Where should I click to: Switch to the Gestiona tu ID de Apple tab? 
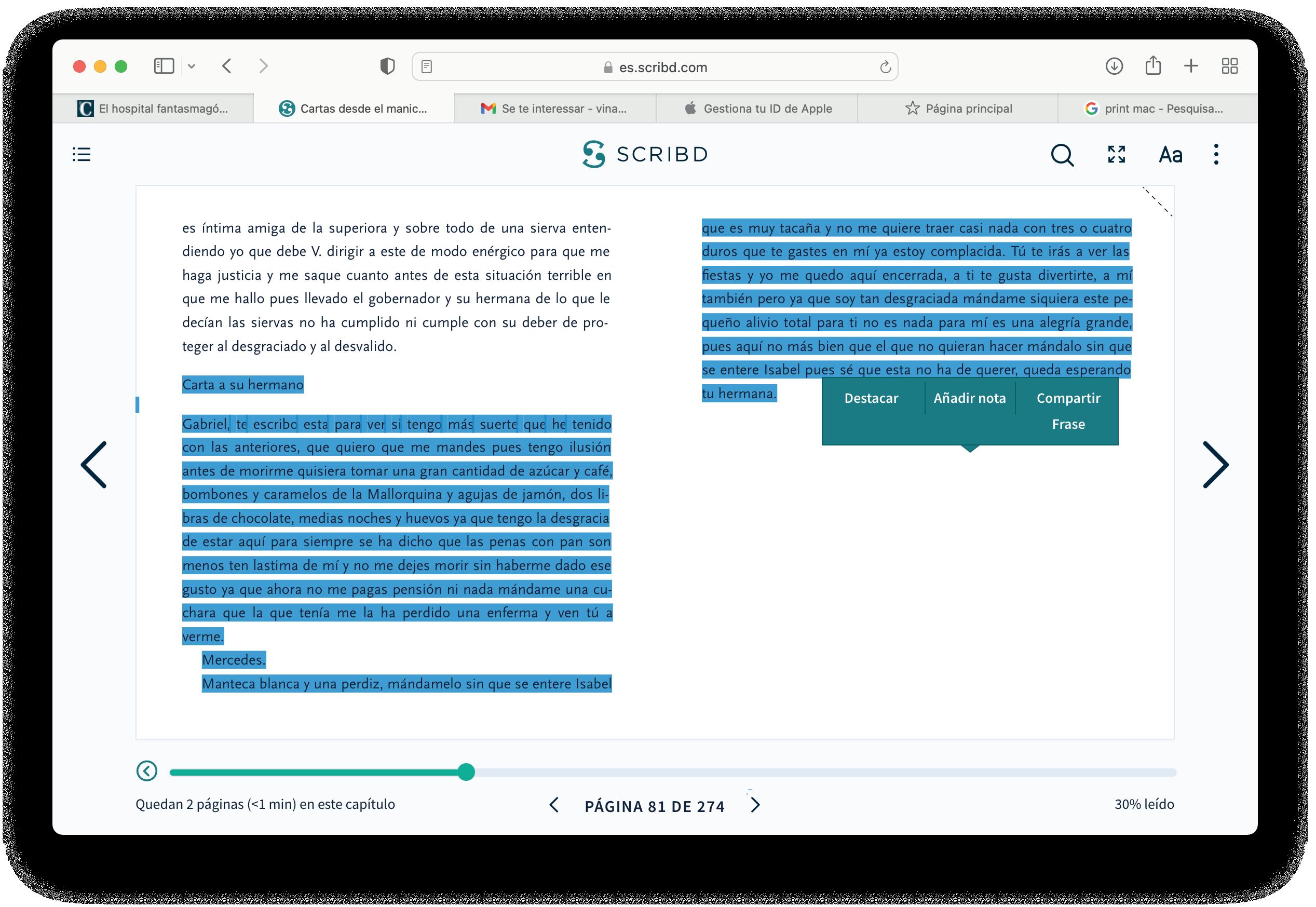[x=757, y=109]
